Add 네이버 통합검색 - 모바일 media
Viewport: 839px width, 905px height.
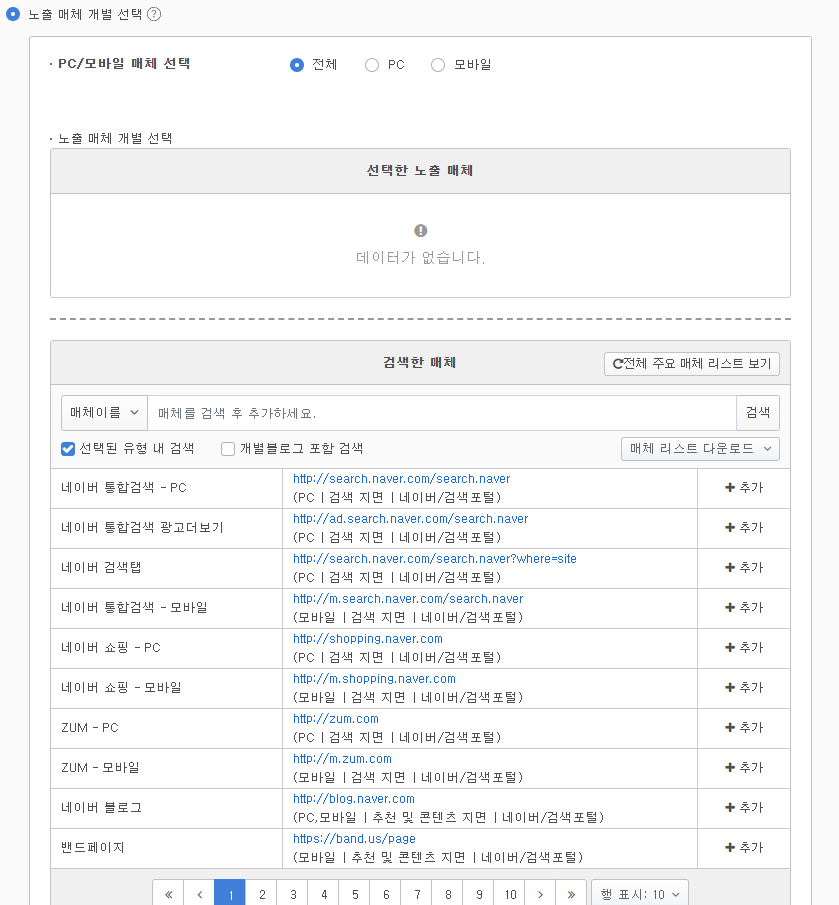[x=744, y=607]
